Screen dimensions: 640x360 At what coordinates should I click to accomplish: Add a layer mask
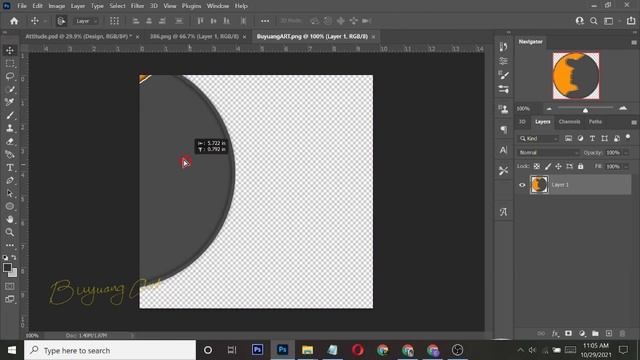click(568, 333)
